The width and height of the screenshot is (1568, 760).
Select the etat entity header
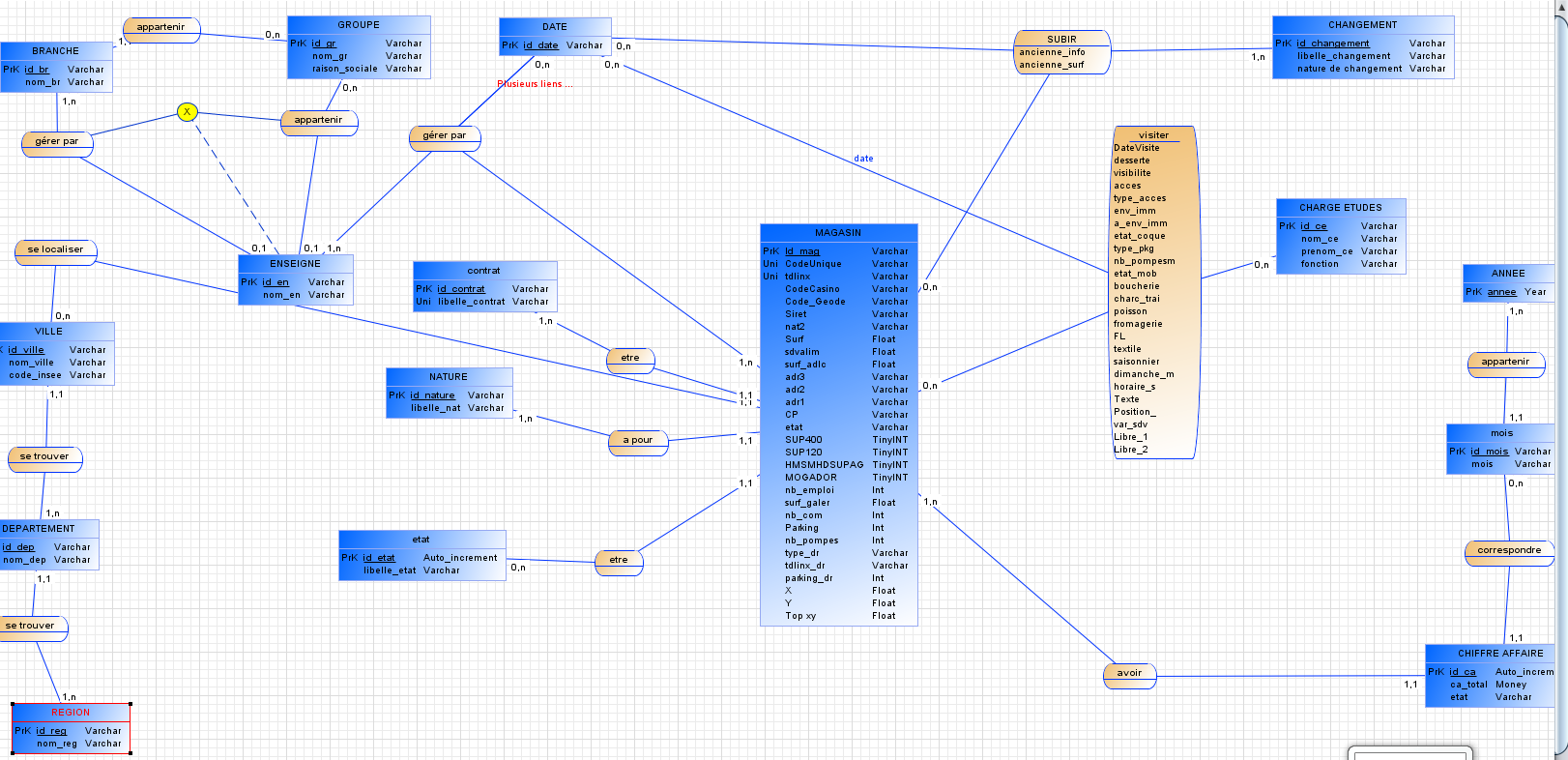point(421,540)
